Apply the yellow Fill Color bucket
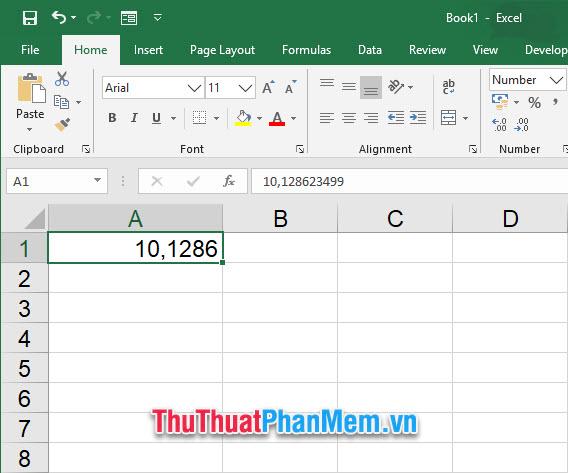Viewport: 568px width, 473px height. [x=243, y=118]
